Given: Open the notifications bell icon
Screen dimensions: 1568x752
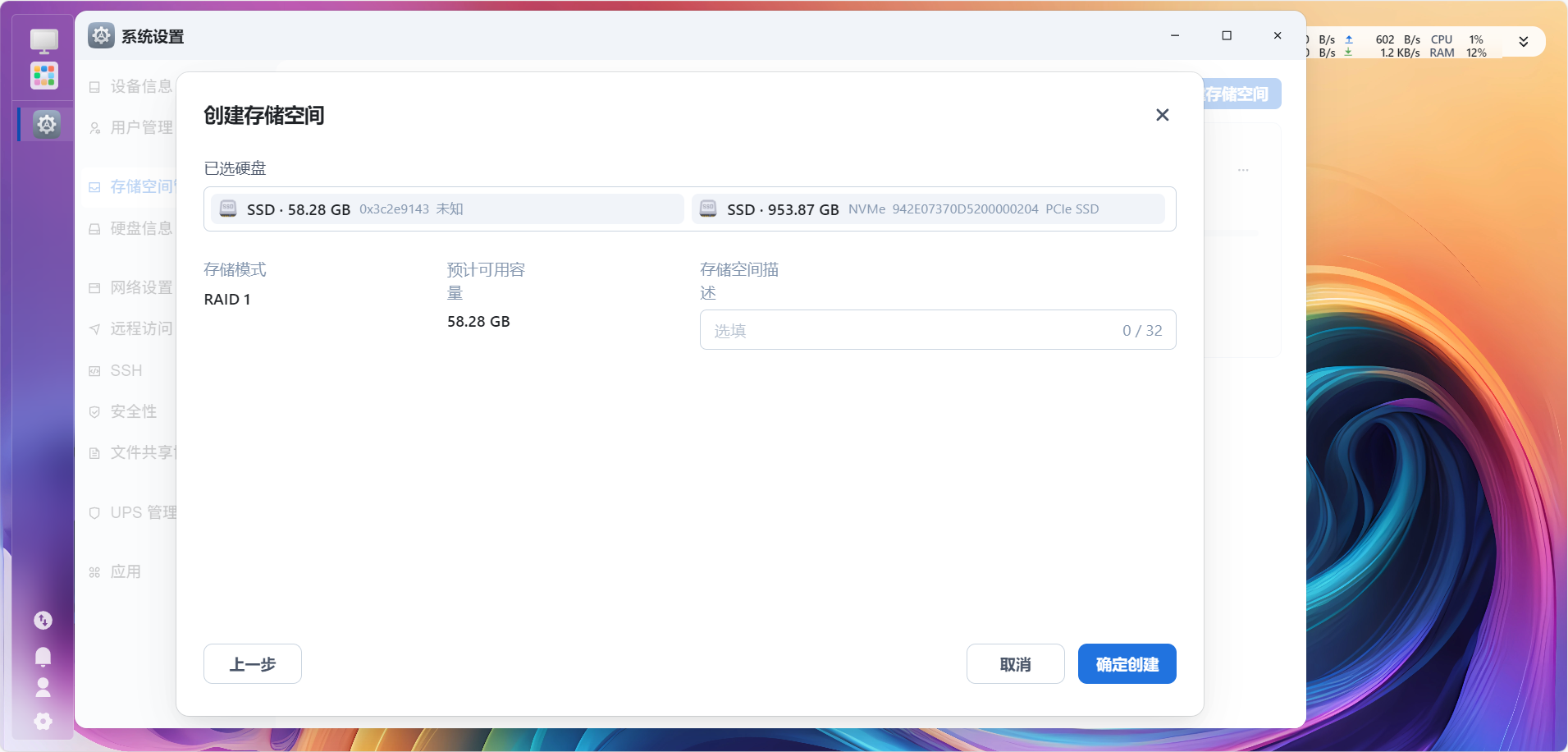Looking at the screenshot, I should click(43, 656).
